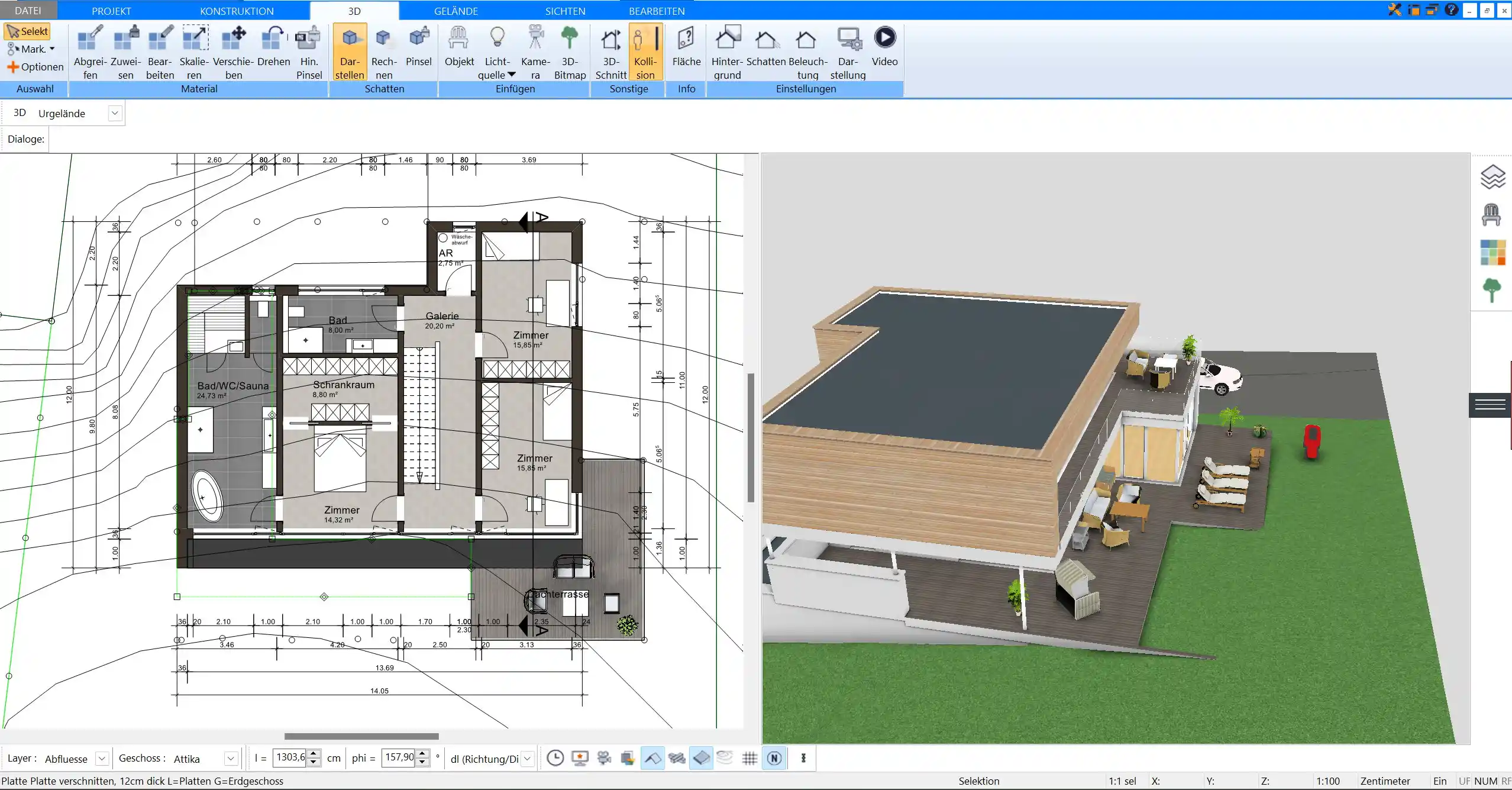The height and width of the screenshot is (790, 1512).
Task: Open the Bearbeiten material tool
Action: (x=160, y=52)
